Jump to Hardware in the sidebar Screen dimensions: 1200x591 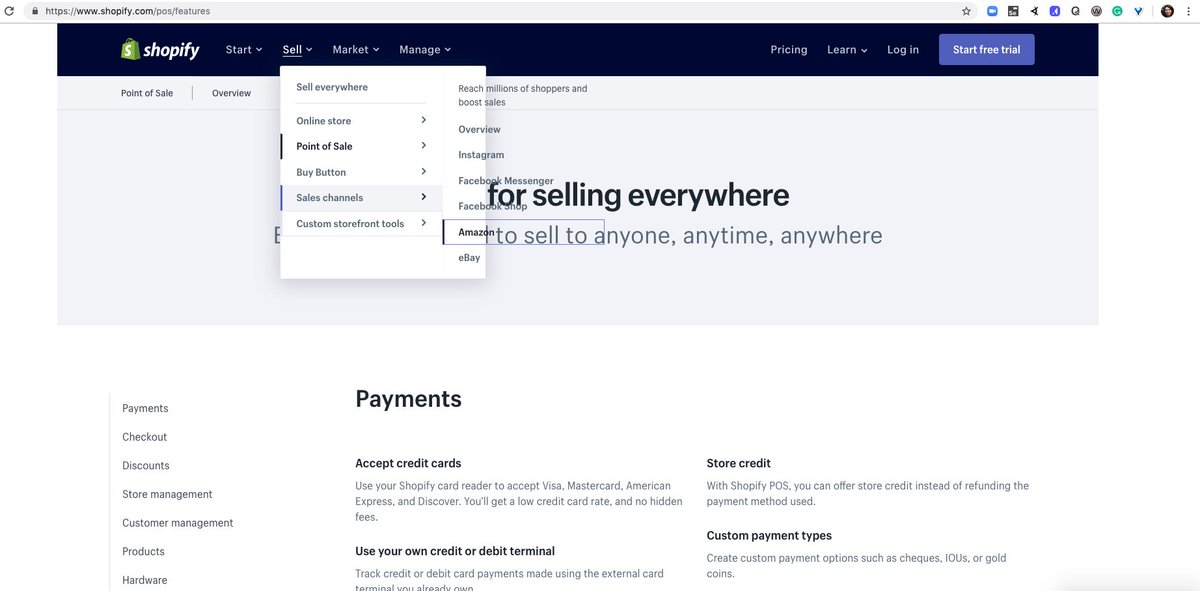[x=145, y=580]
